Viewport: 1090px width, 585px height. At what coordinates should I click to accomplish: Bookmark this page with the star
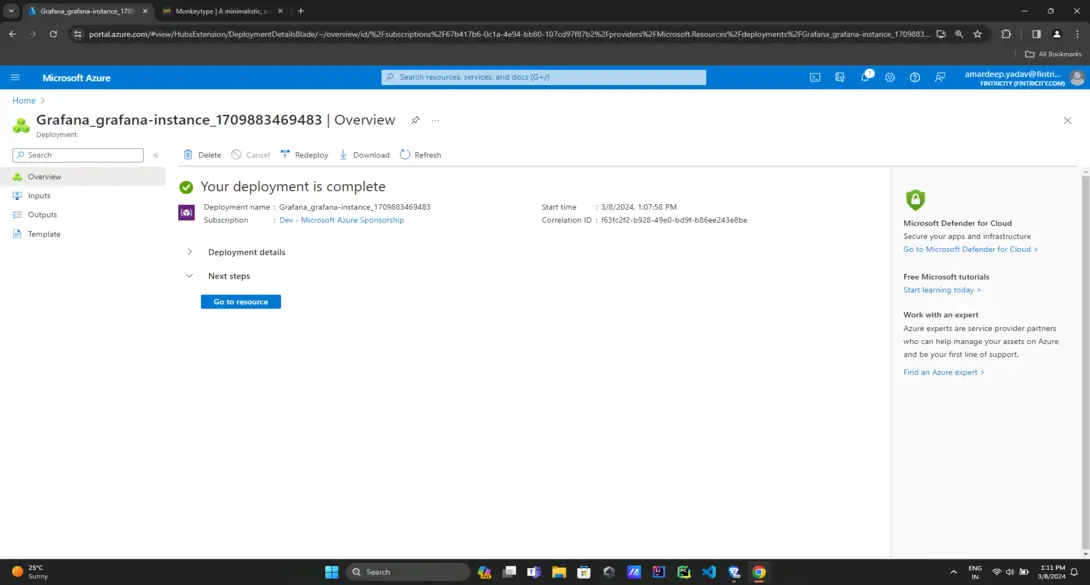tap(977, 34)
